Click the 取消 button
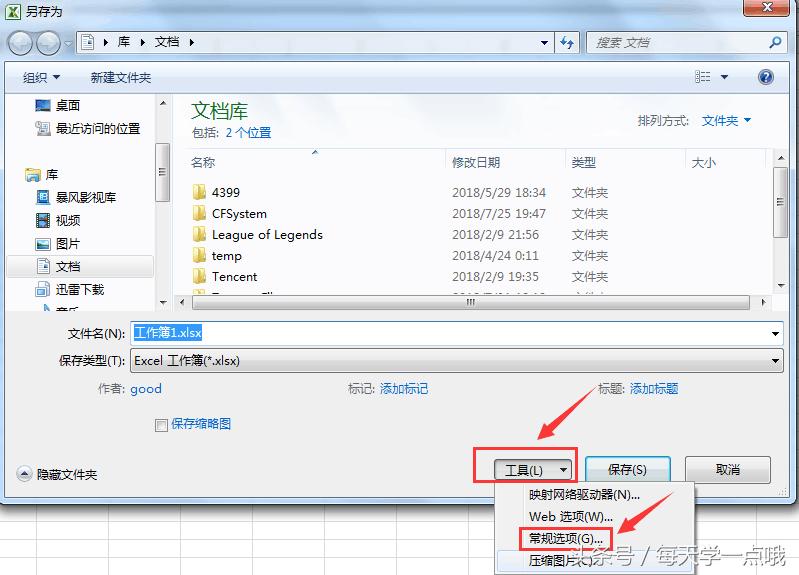 727,469
